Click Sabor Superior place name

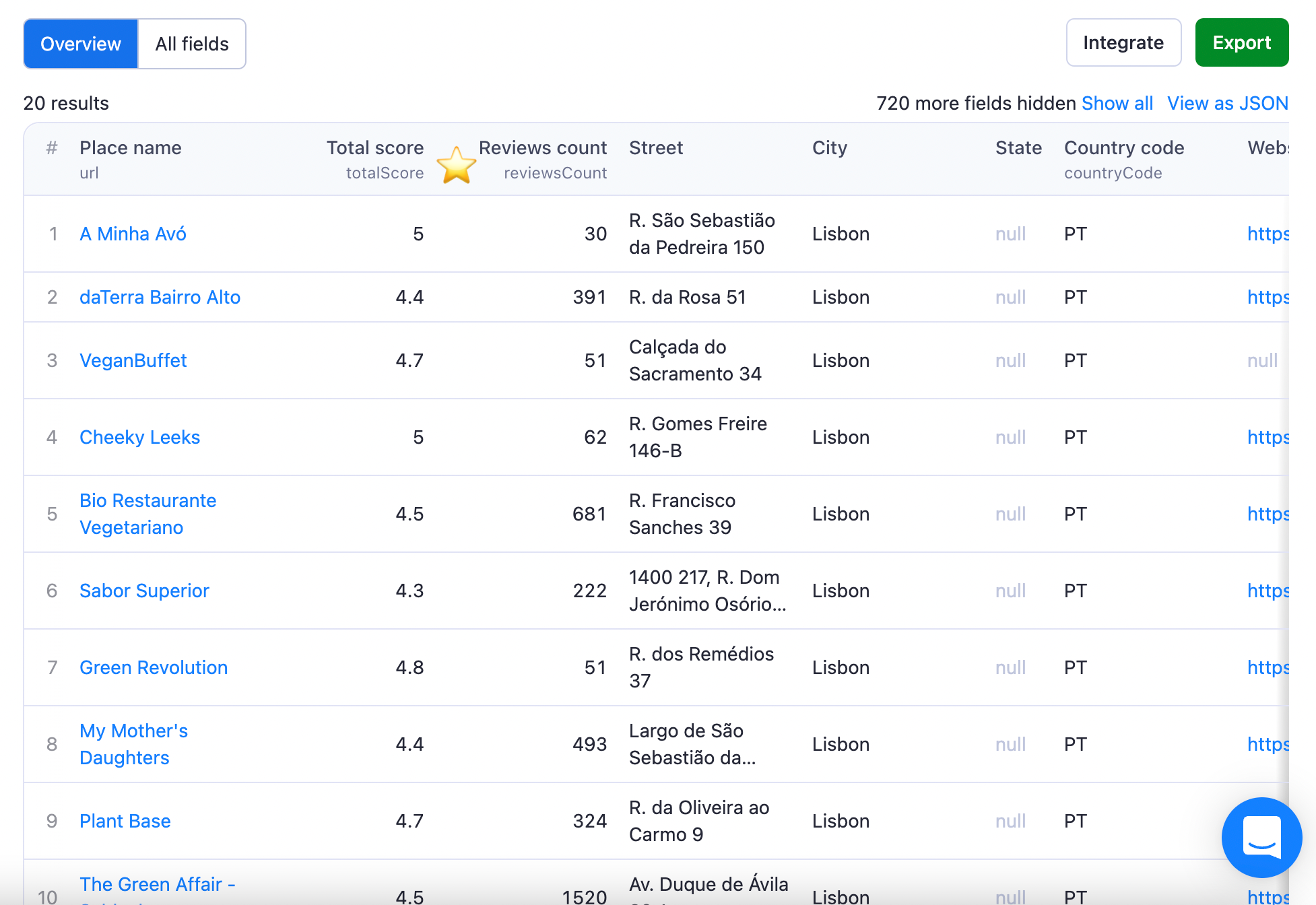(x=144, y=591)
